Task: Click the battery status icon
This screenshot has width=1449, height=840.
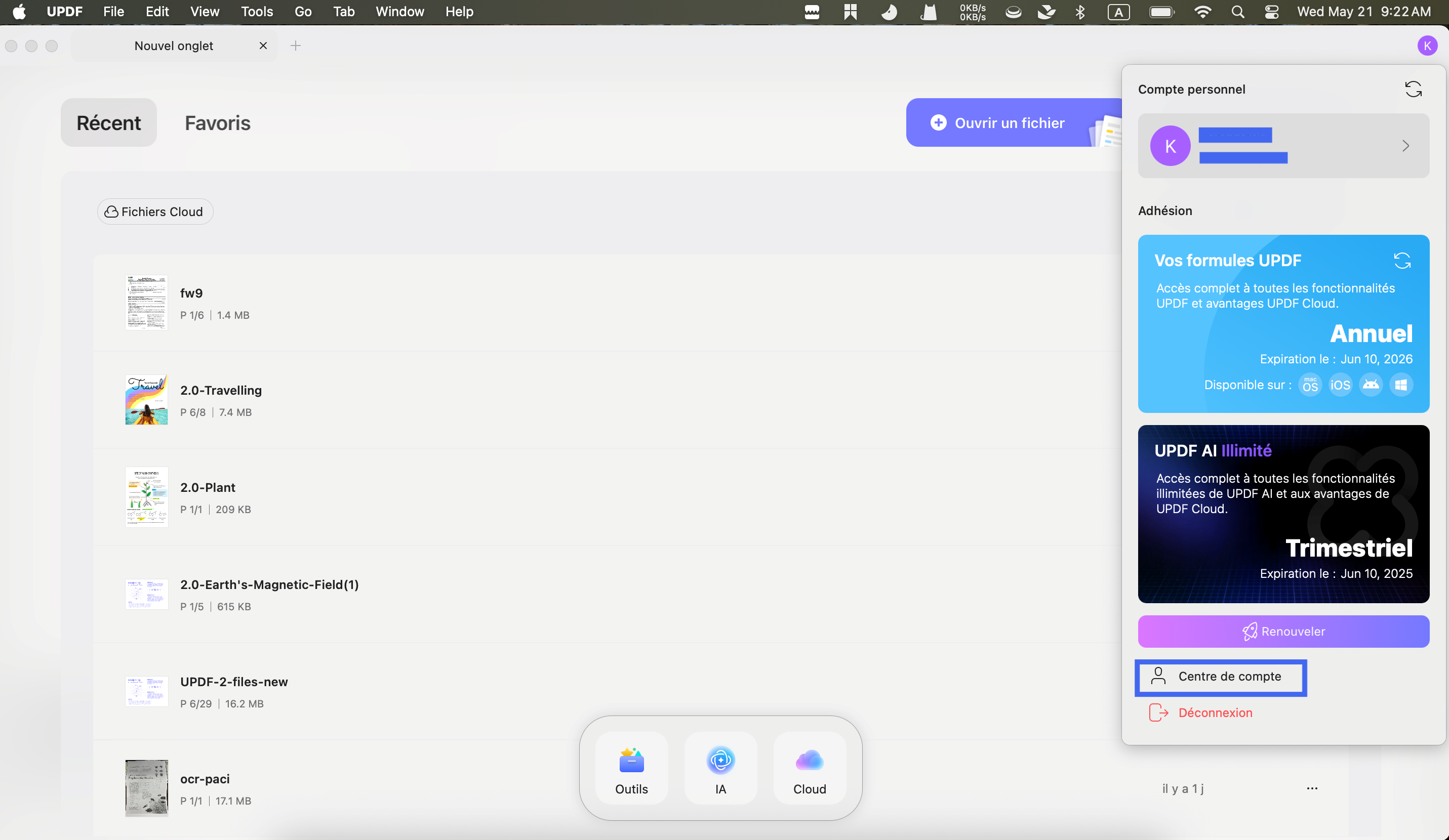Action: tap(1161, 12)
